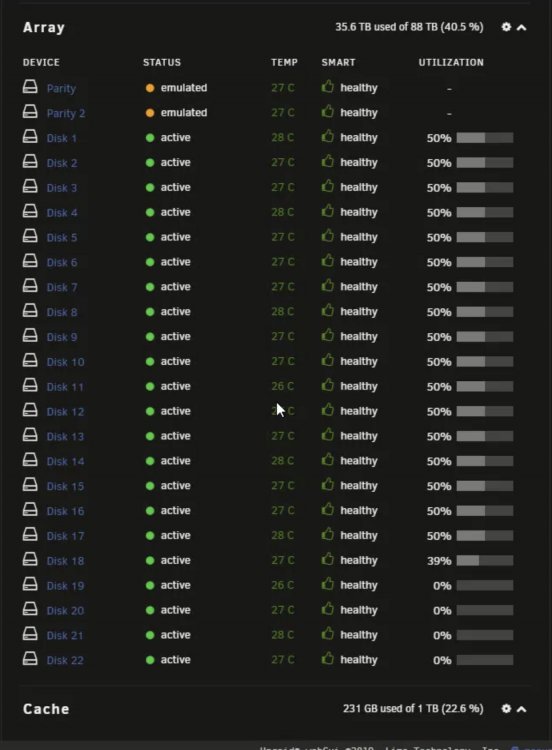This screenshot has width=552, height=750.
Task: Click the SMART thumbs-up icon for Parity
Action: coord(328,87)
